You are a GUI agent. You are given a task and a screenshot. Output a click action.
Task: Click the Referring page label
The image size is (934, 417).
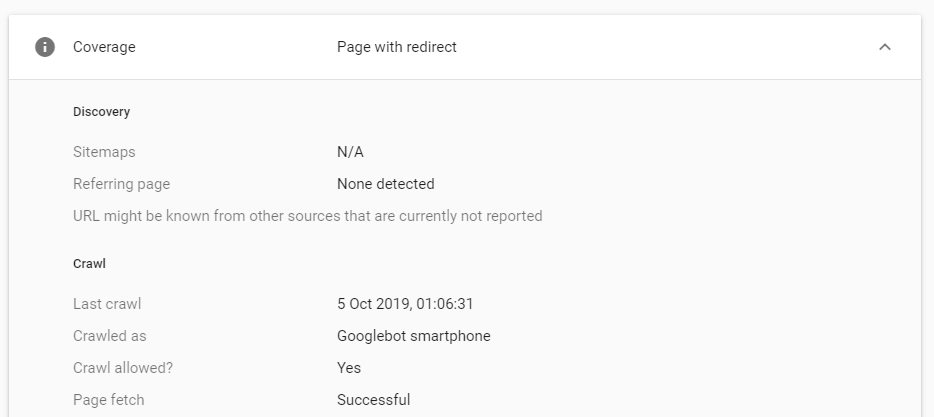(122, 184)
